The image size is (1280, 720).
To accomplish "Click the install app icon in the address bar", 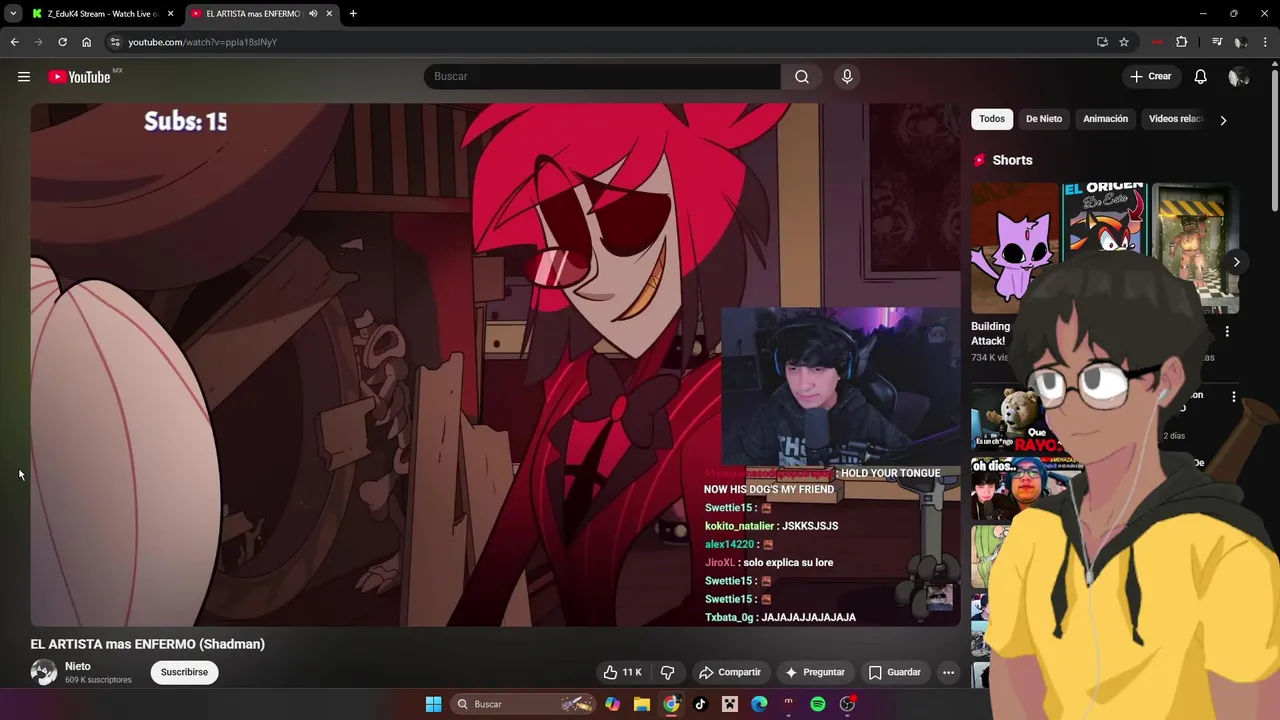I will pyautogui.click(x=1102, y=42).
